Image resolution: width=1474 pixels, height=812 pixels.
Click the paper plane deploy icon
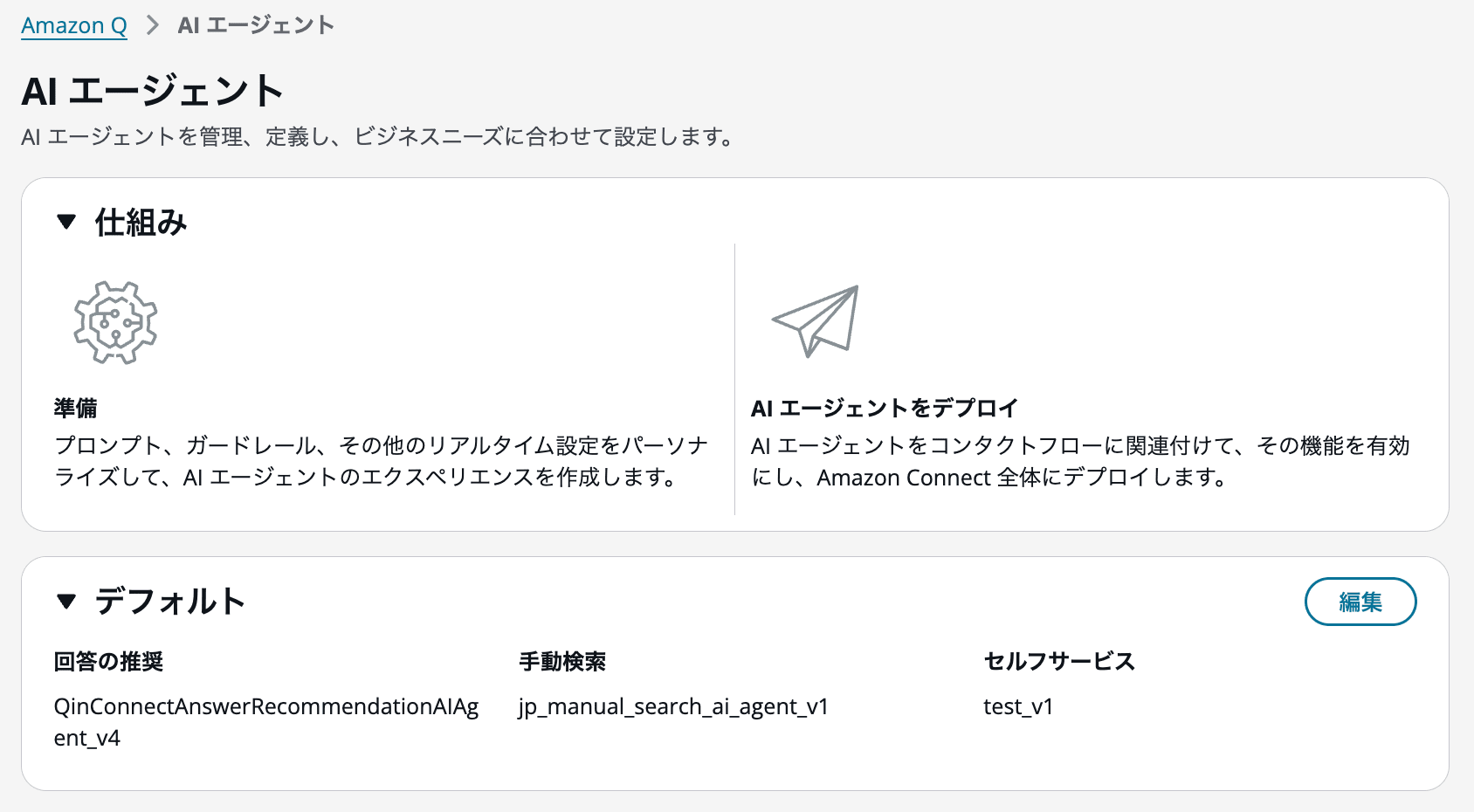[816, 320]
